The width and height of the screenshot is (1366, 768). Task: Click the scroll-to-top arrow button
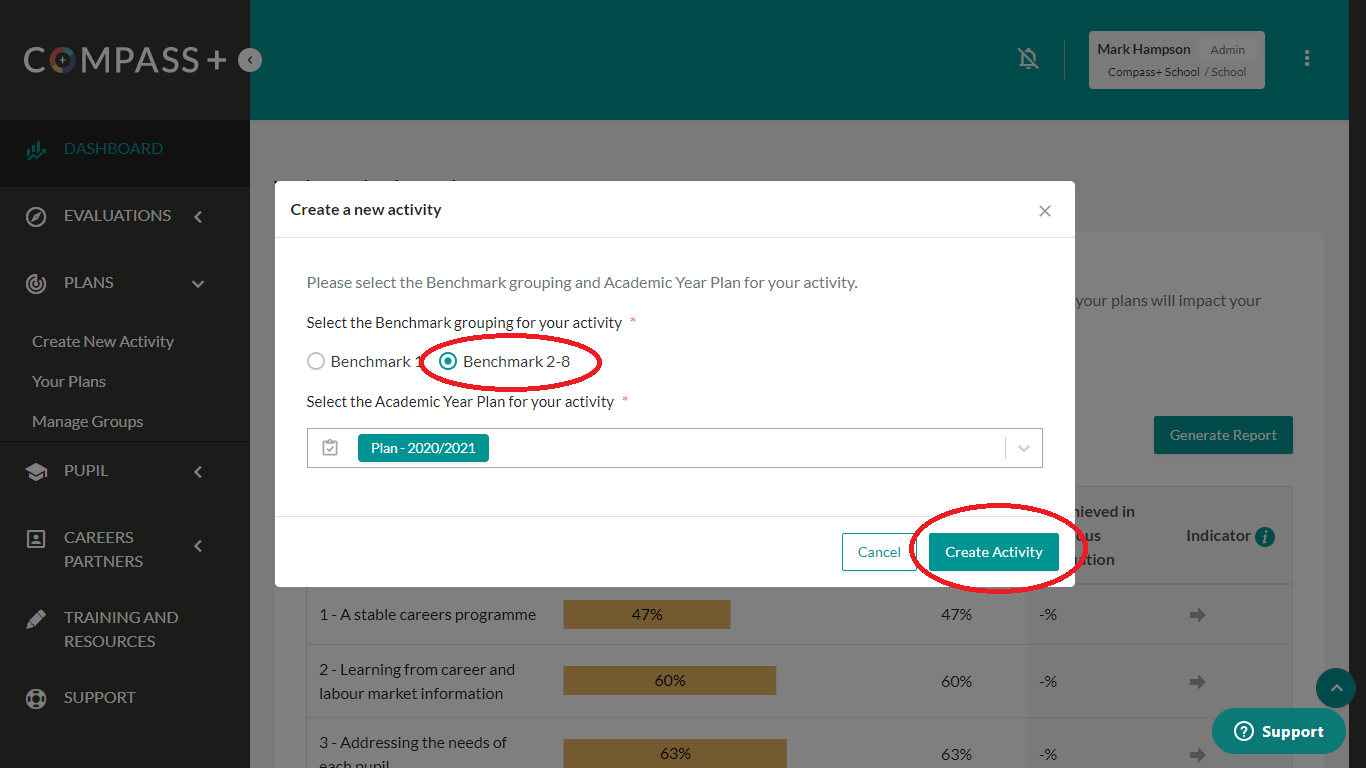pyautogui.click(x=1335, y=688)
